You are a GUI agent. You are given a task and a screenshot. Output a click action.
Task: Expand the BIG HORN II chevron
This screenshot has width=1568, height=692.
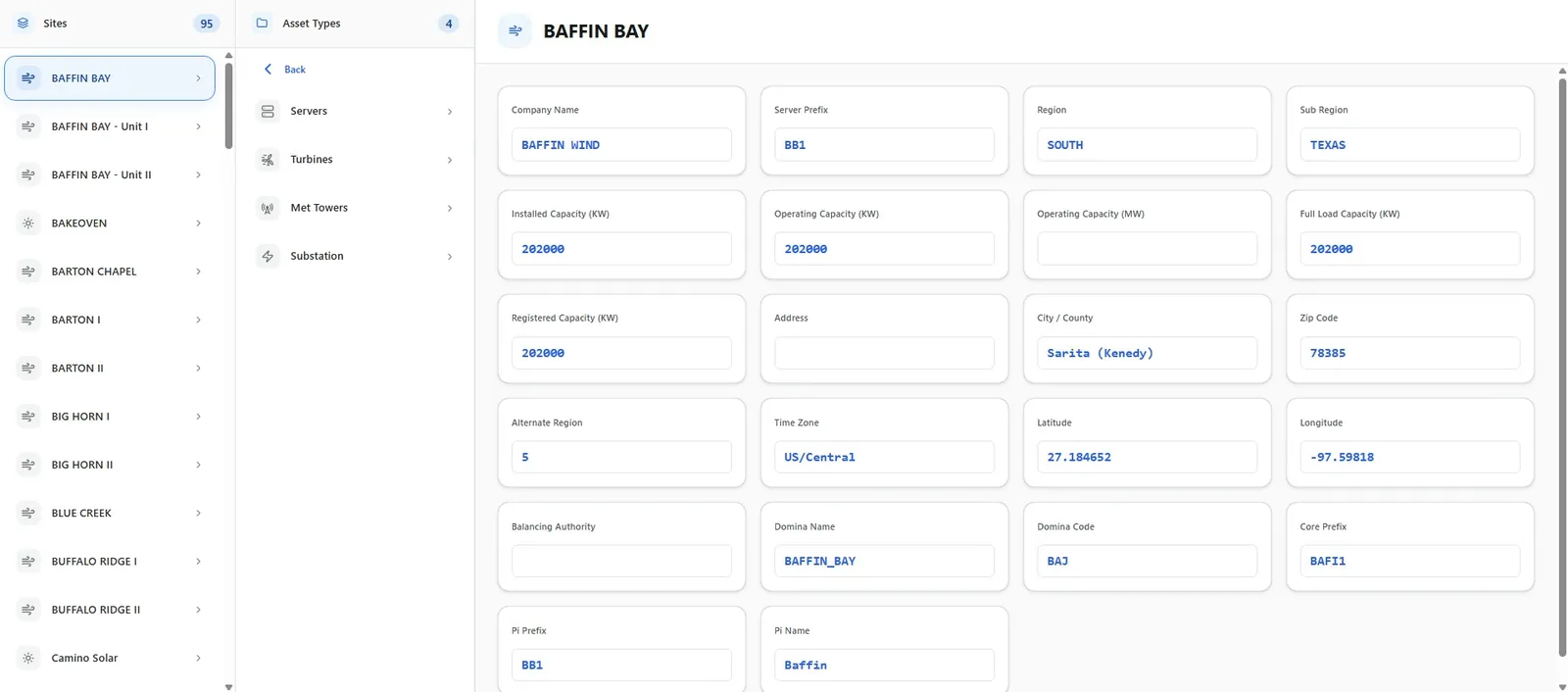198,465
